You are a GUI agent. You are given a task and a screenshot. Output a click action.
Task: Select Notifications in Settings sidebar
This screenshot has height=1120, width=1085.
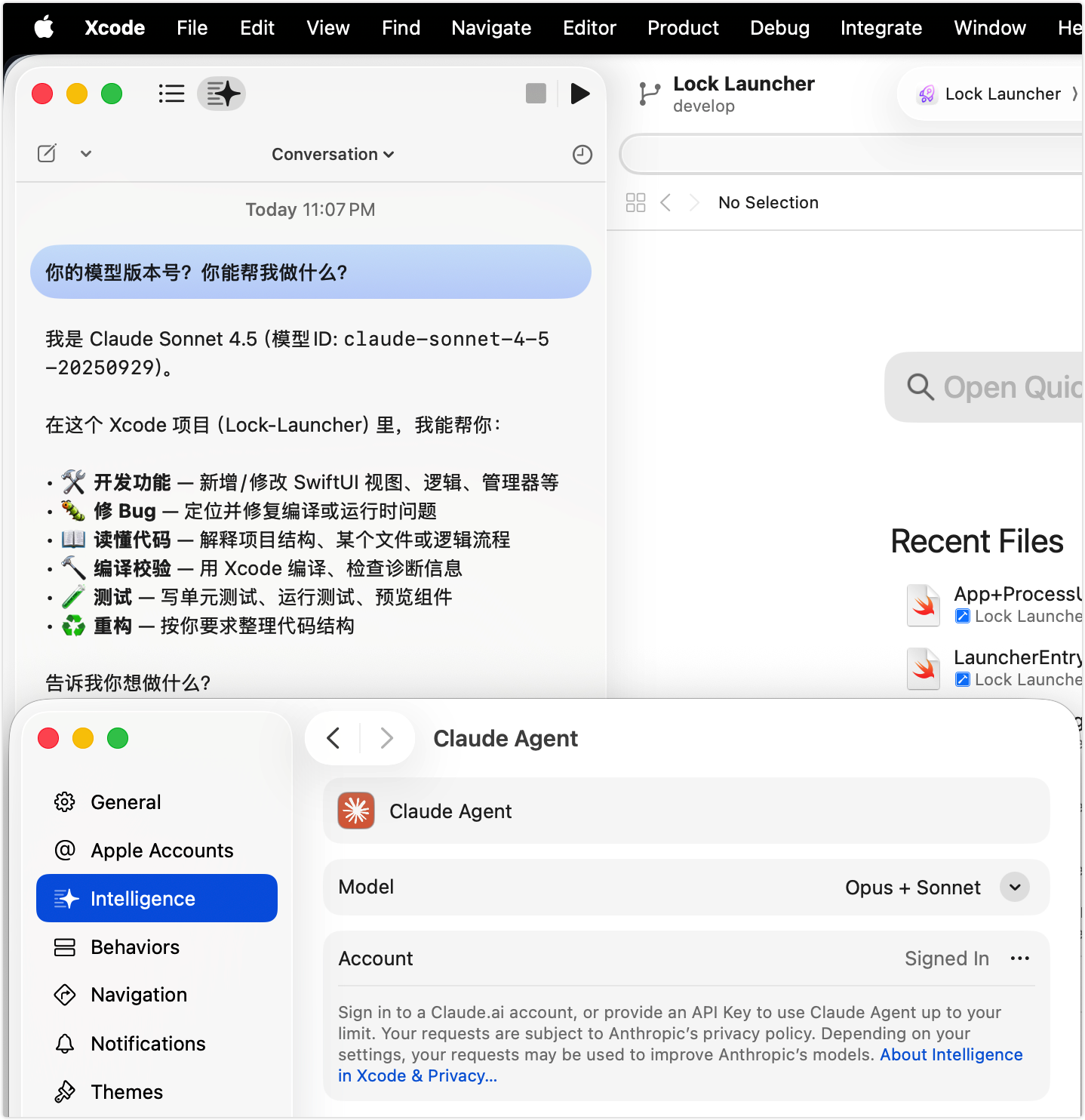tap(157, 1043)
